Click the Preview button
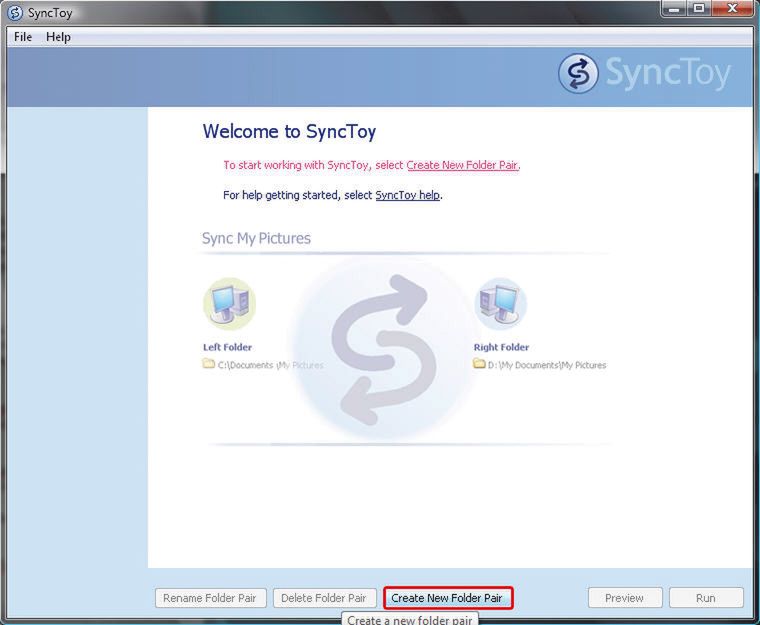Screen dimensions: 760x625 point(625,598)
